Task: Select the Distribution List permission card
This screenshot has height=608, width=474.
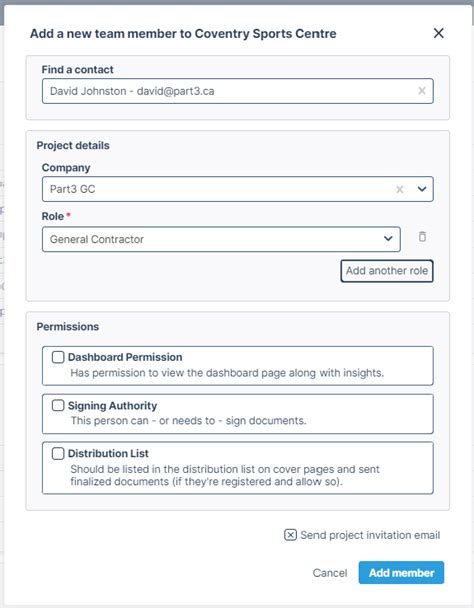Action: 237,468
